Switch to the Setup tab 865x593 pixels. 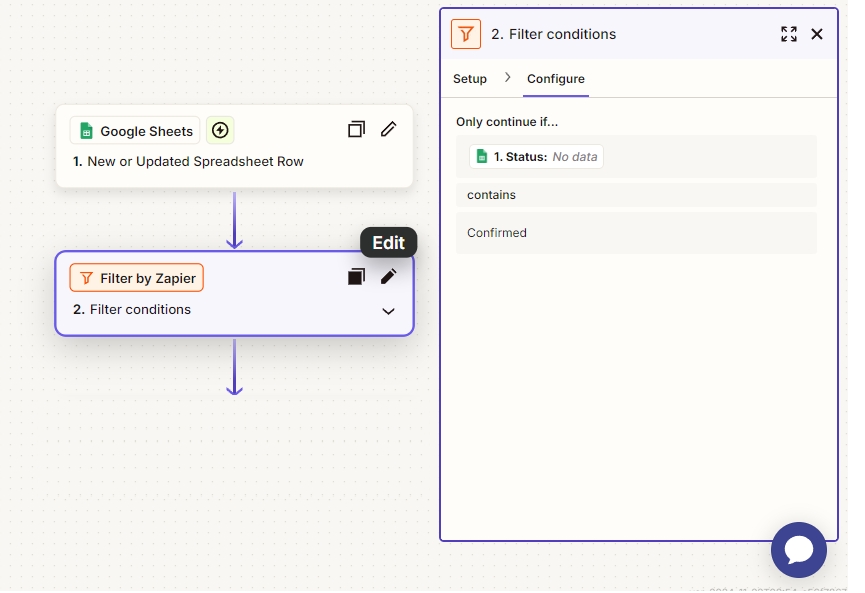click(x=470, y=79)
